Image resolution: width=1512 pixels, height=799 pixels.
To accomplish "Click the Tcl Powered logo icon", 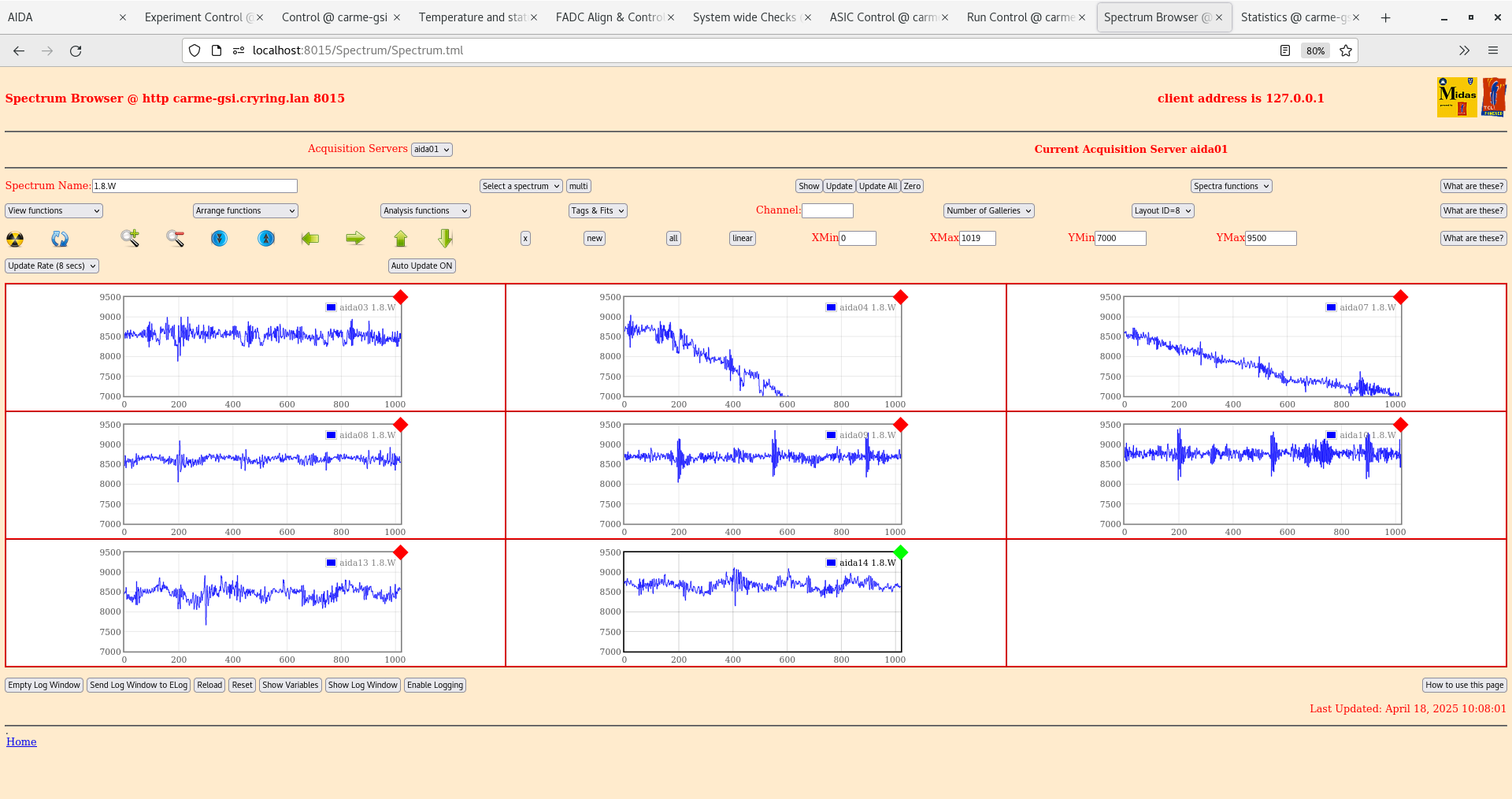I will tap(1494, 97).
